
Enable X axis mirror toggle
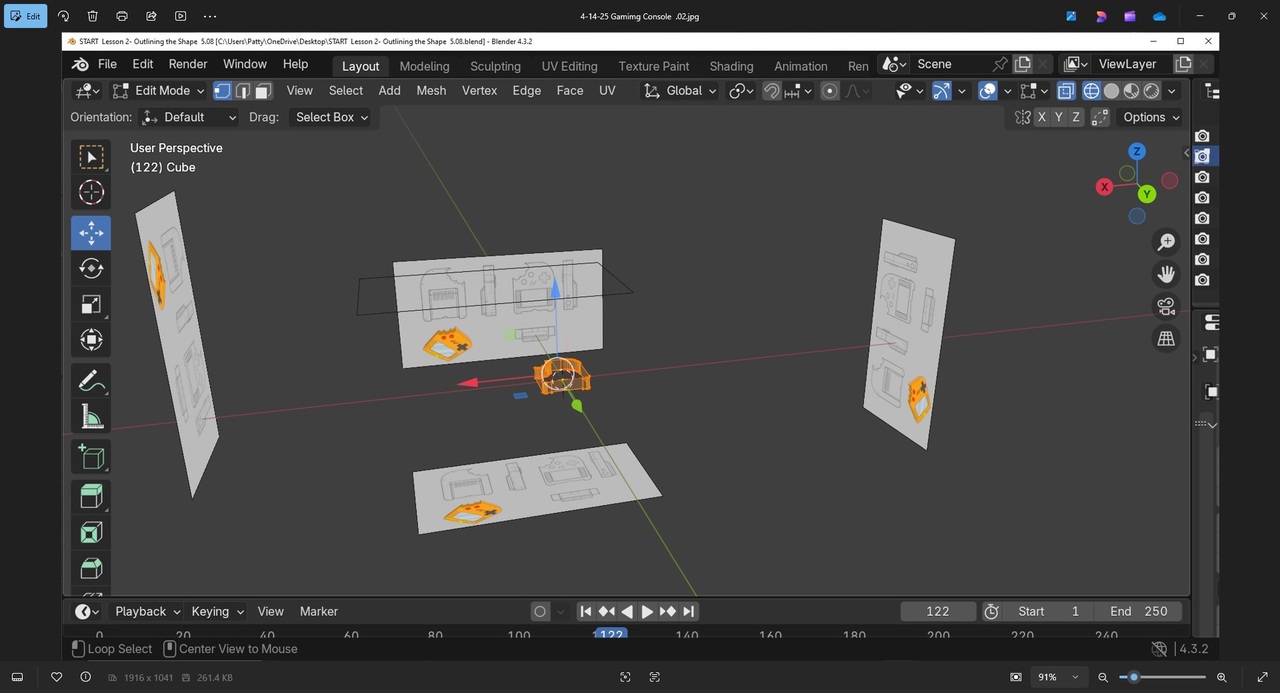click(1042, 117)
